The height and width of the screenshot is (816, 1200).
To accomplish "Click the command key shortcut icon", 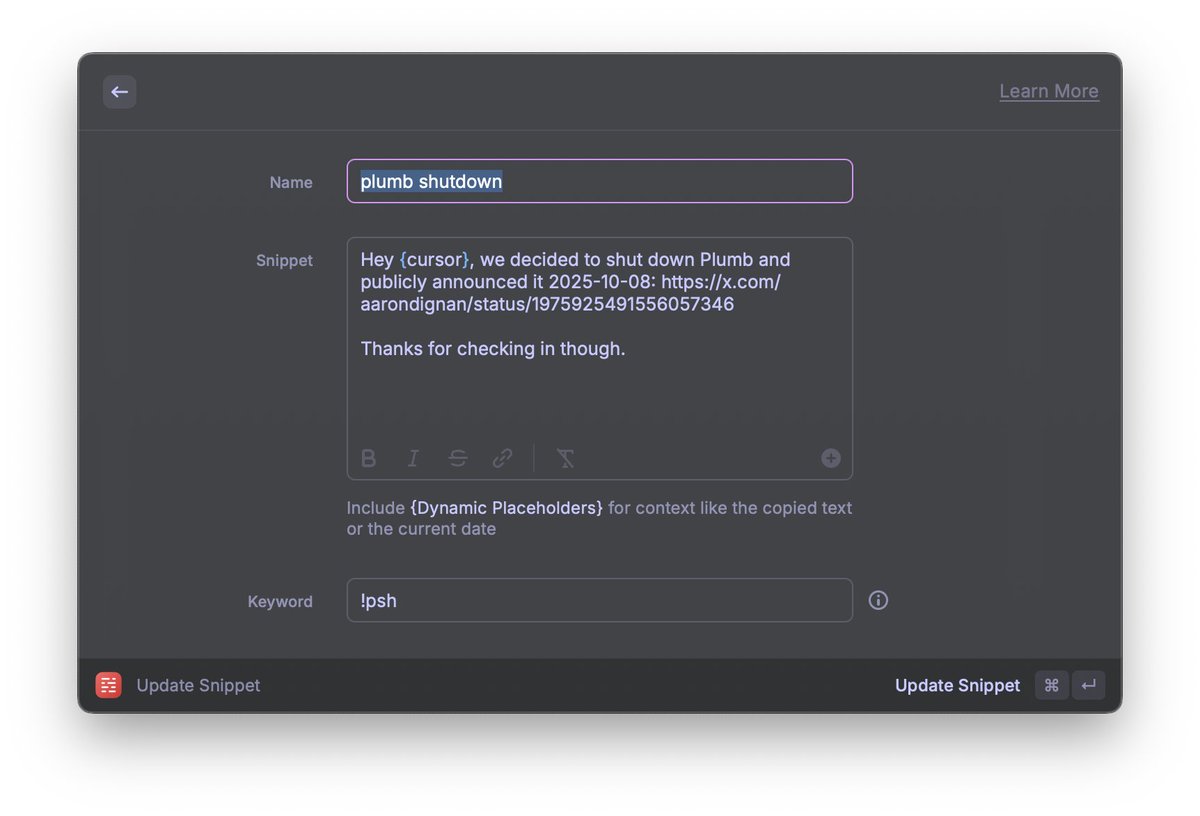I will (1051, 685).
